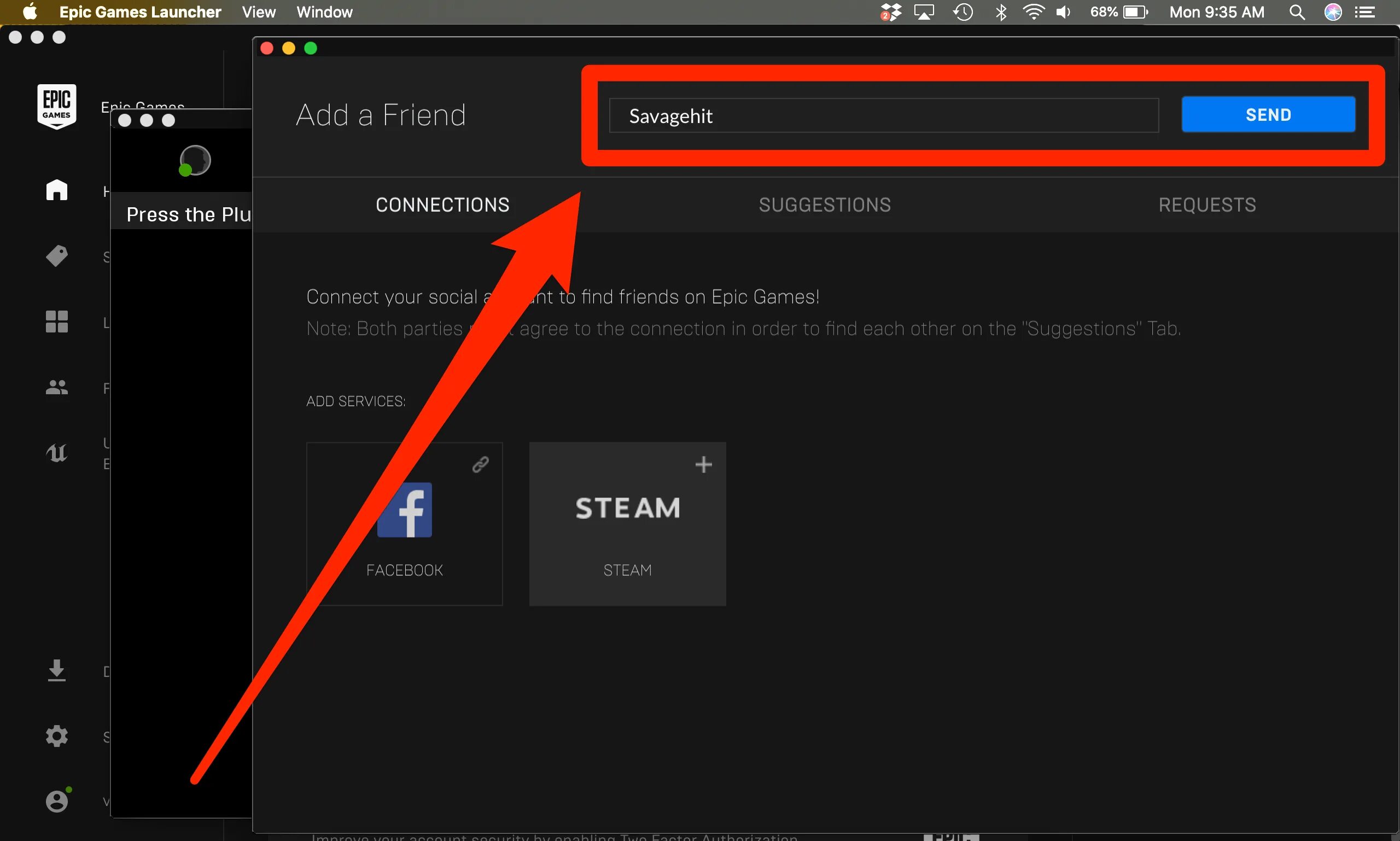
Task: Click the Facebook link/chain icon
Action: 479,464
